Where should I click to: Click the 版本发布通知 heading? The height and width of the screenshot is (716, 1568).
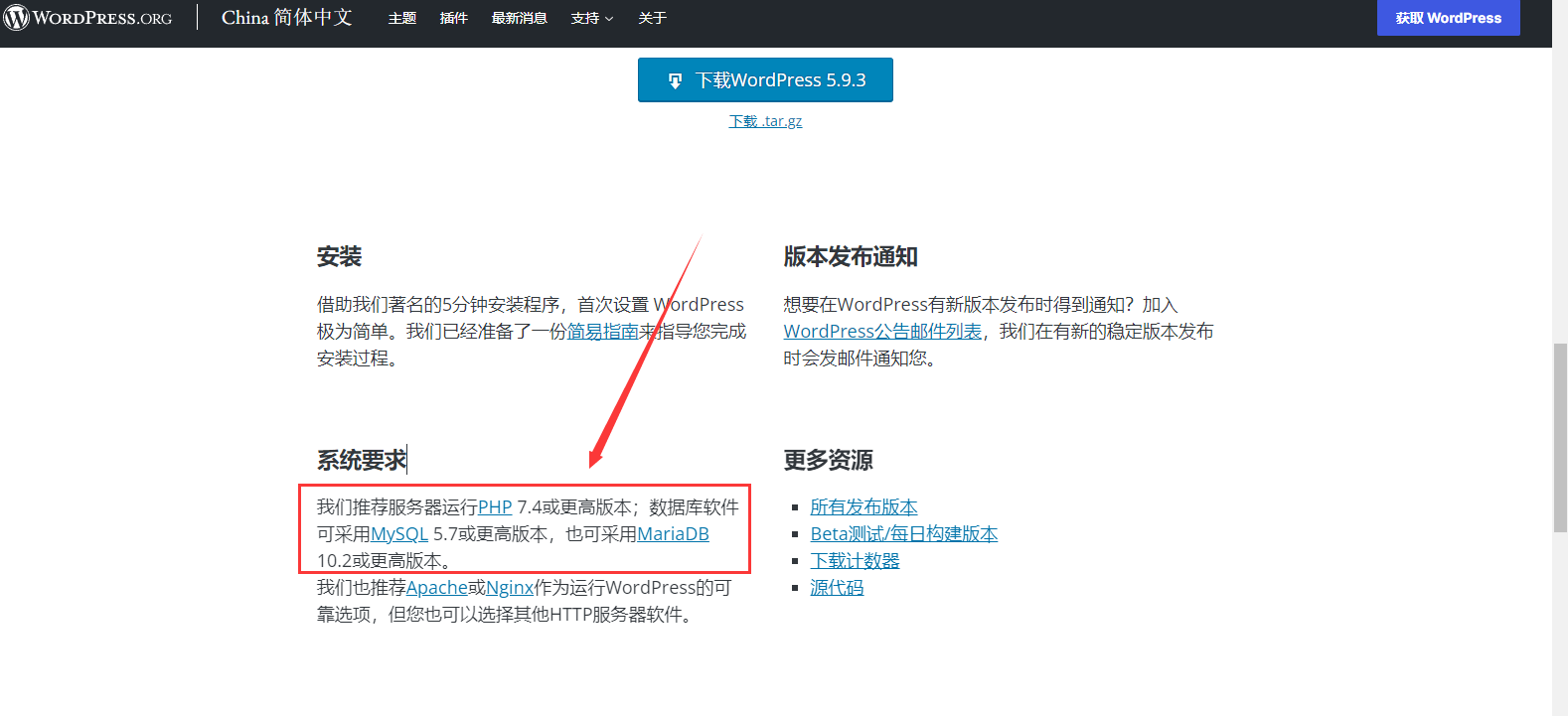[x=851, y=257]
